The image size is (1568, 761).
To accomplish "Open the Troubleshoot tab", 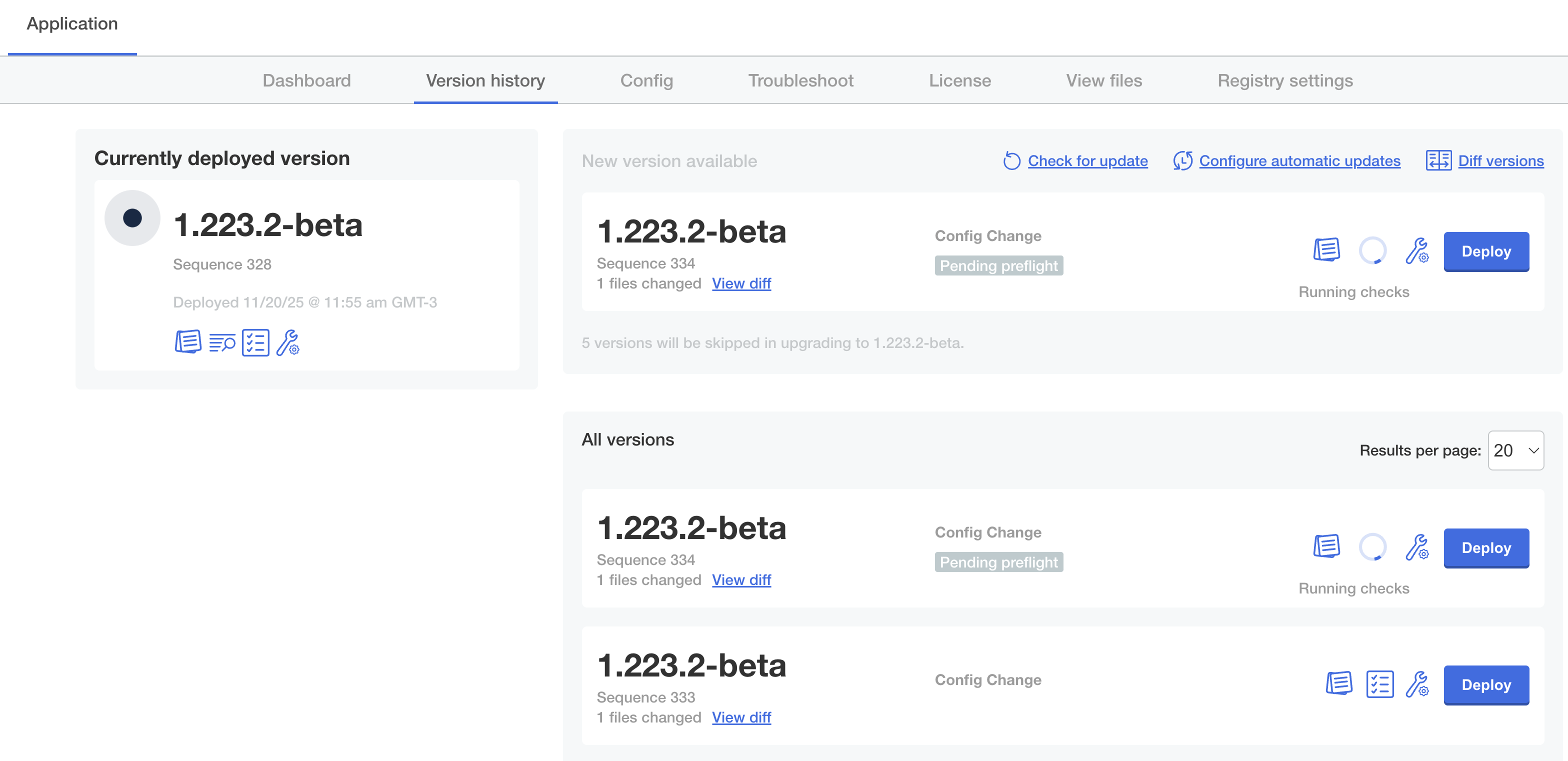I will point(800,80).
